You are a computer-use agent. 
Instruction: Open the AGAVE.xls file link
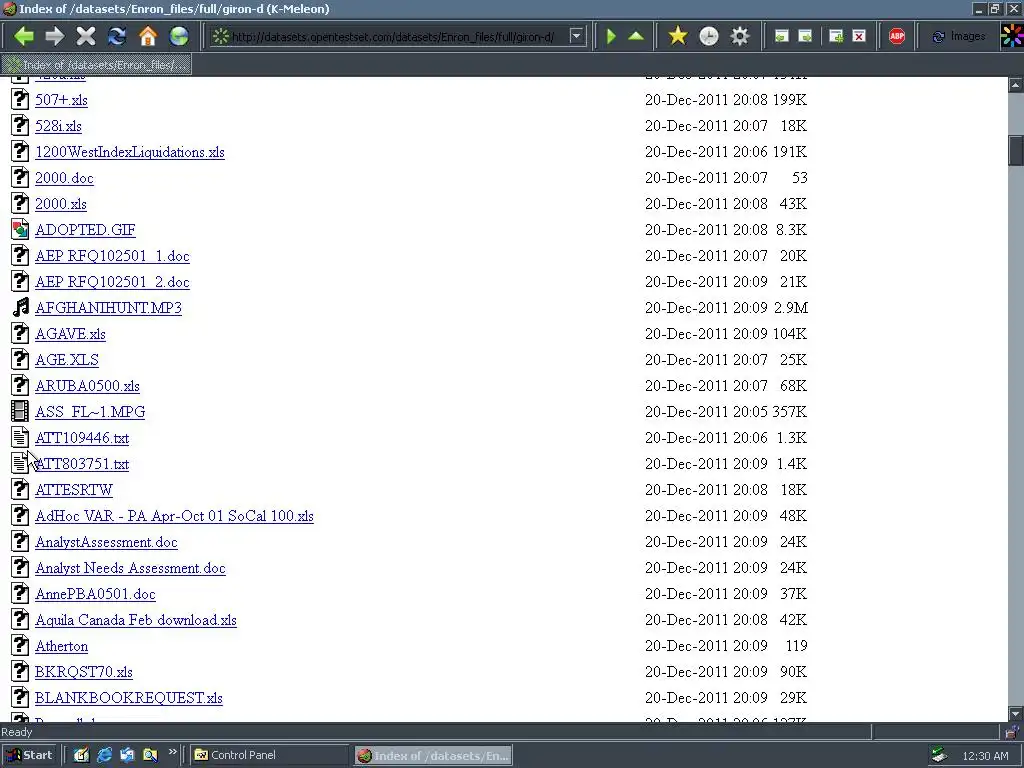coord(70,334)
